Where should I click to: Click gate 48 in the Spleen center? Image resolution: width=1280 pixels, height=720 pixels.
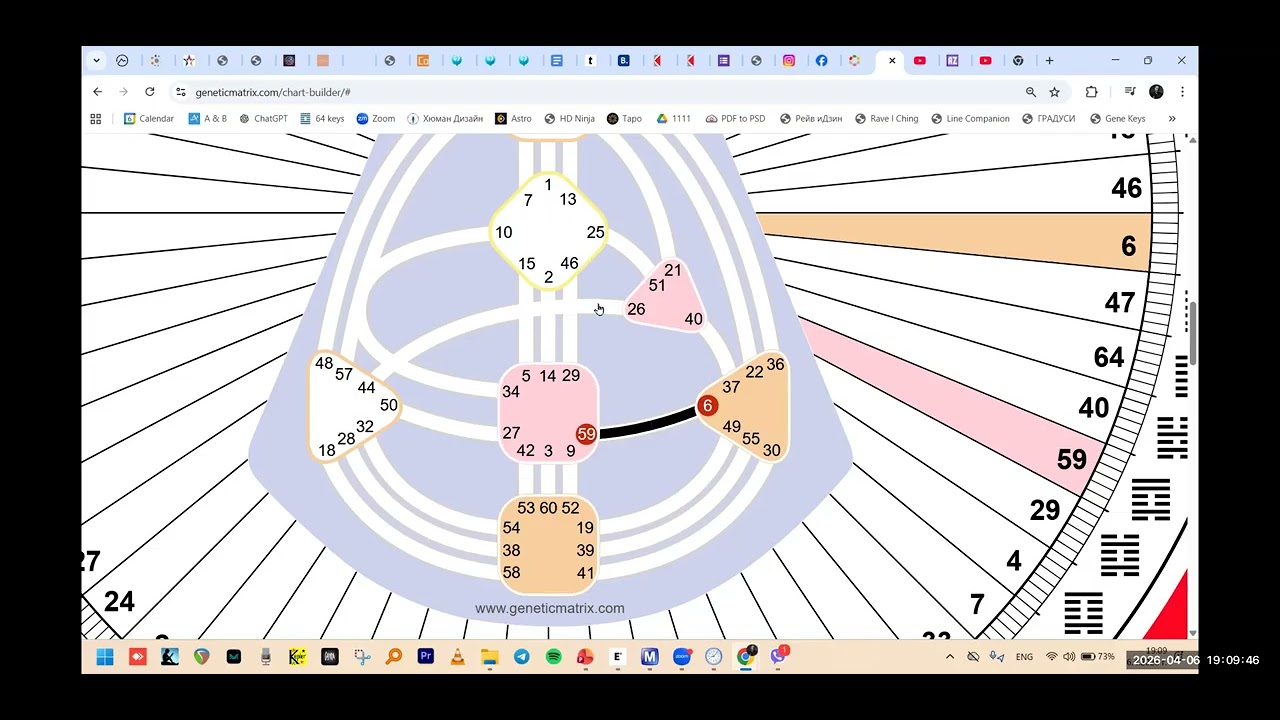[324, 363]
